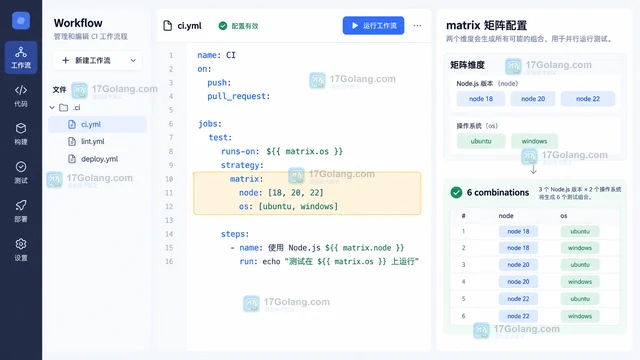The width and height of the screenshot is (640, 360).
Task: Click windows chip in row 2
Action: click(580, 248)
